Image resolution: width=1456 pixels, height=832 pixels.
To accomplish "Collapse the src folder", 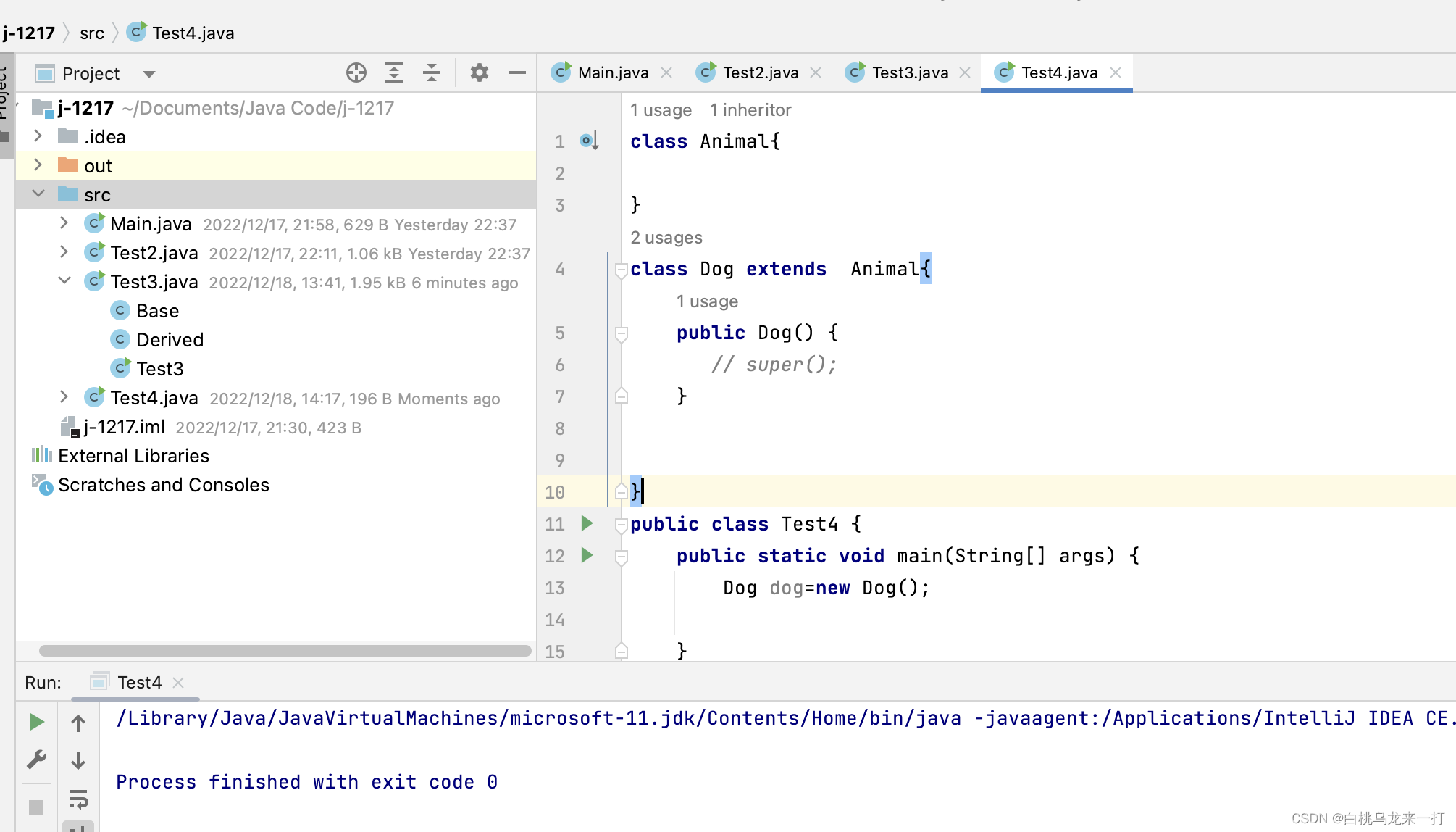I will pyautogui.click(x=38, y=194).
